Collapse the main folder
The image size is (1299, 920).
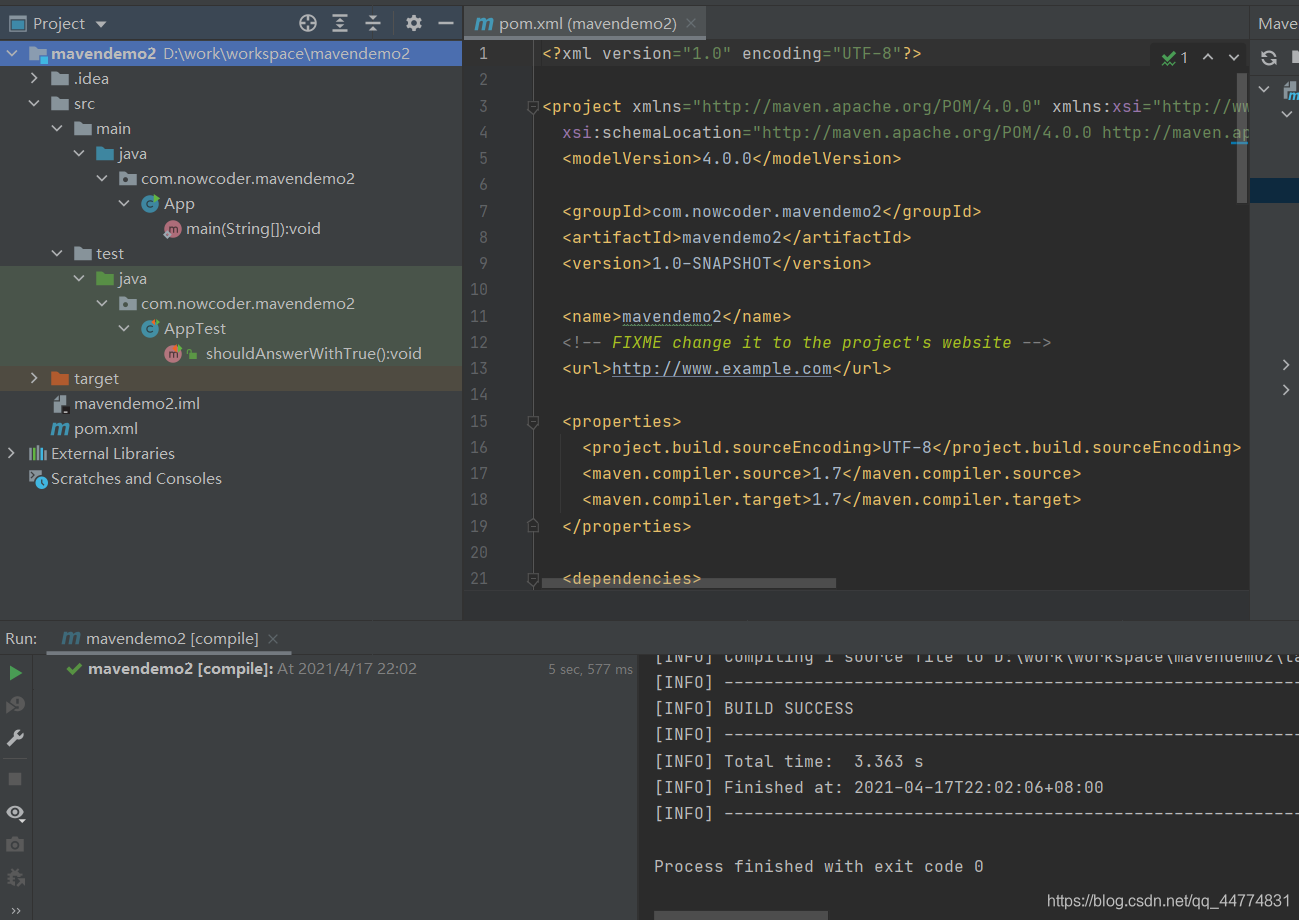[x=57, y=128]
